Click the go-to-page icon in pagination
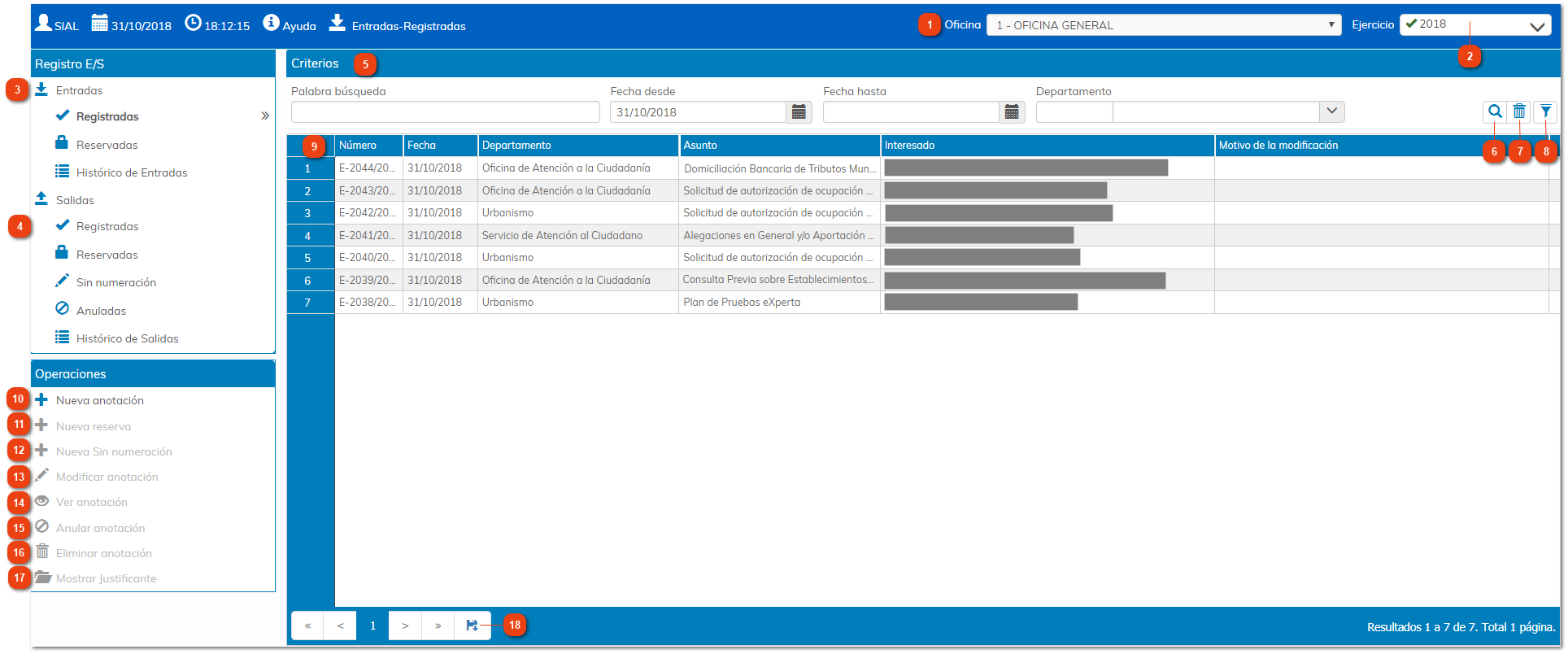The width and height of the screenshot is (1568, 654). point(472,626)
